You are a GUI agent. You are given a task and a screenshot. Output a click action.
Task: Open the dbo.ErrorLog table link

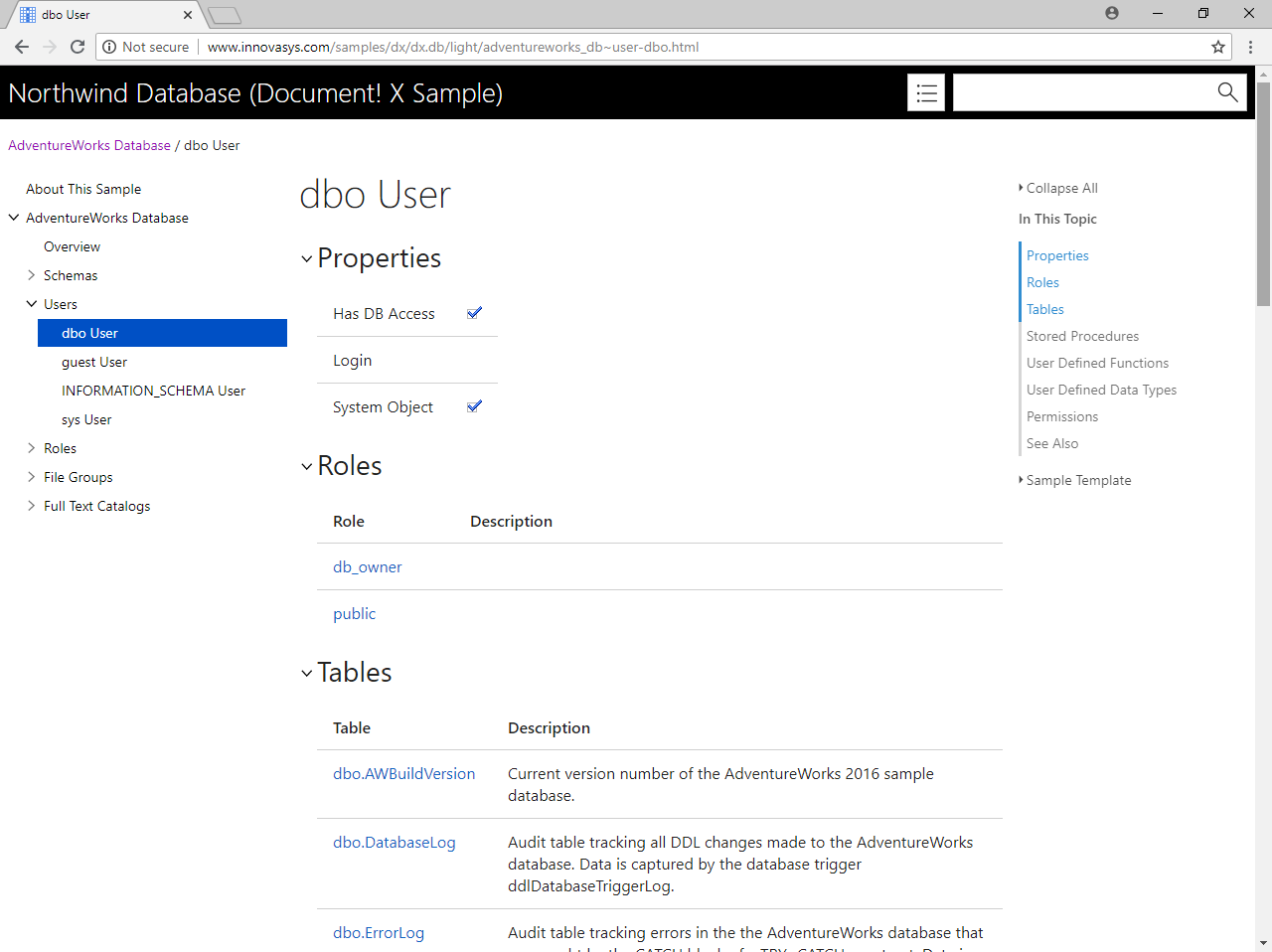[379, 933]
